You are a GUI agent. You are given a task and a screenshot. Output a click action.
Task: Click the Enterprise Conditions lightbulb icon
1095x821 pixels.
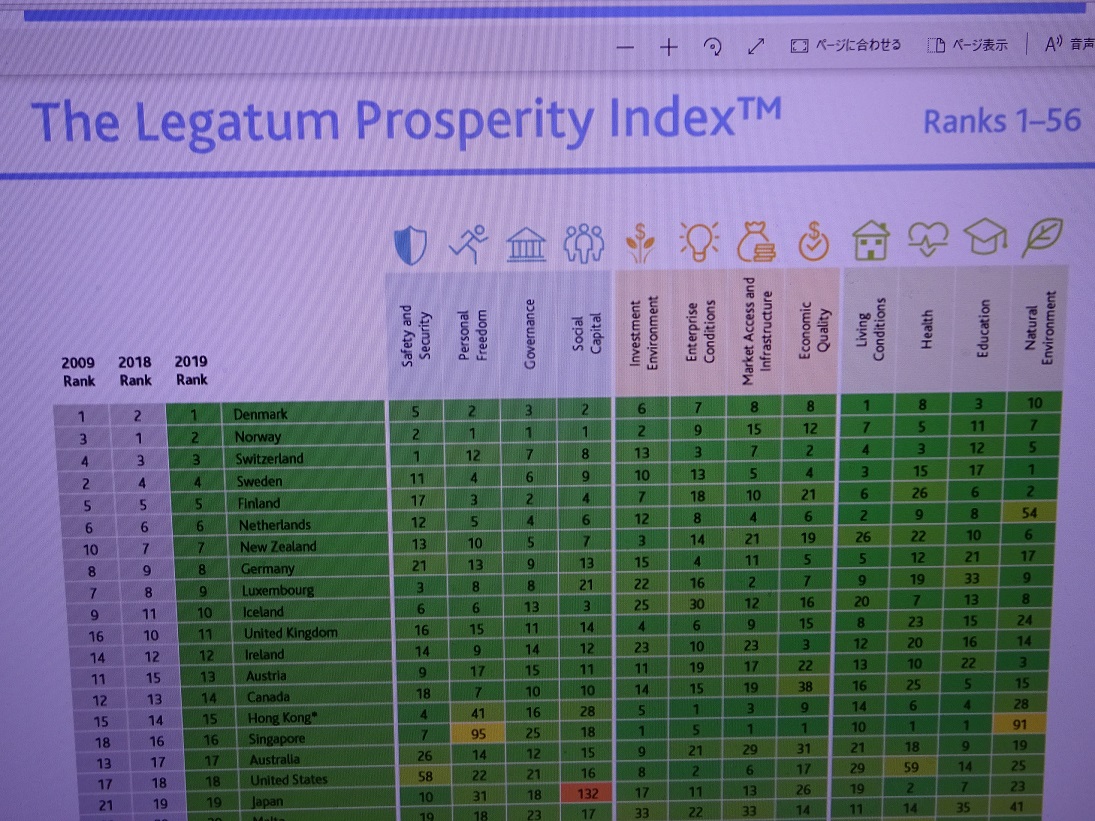(699, 242)
